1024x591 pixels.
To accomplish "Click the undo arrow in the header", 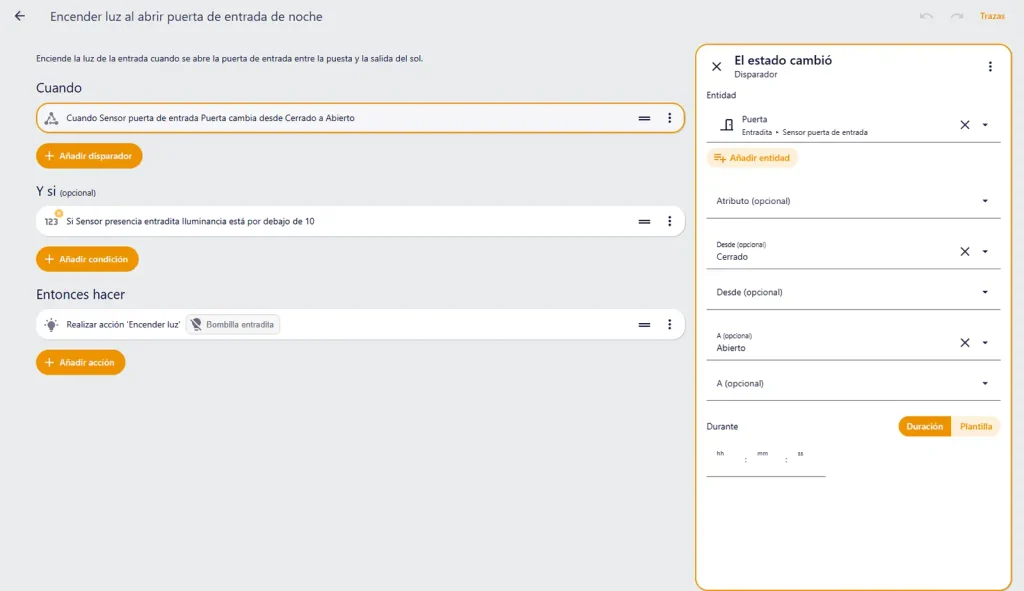I will (x=926, y=16).
